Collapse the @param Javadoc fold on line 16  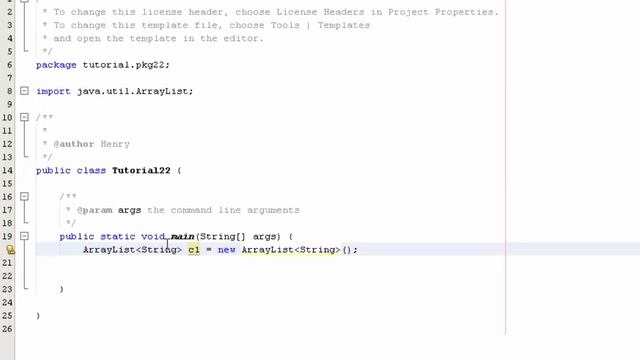24,196
